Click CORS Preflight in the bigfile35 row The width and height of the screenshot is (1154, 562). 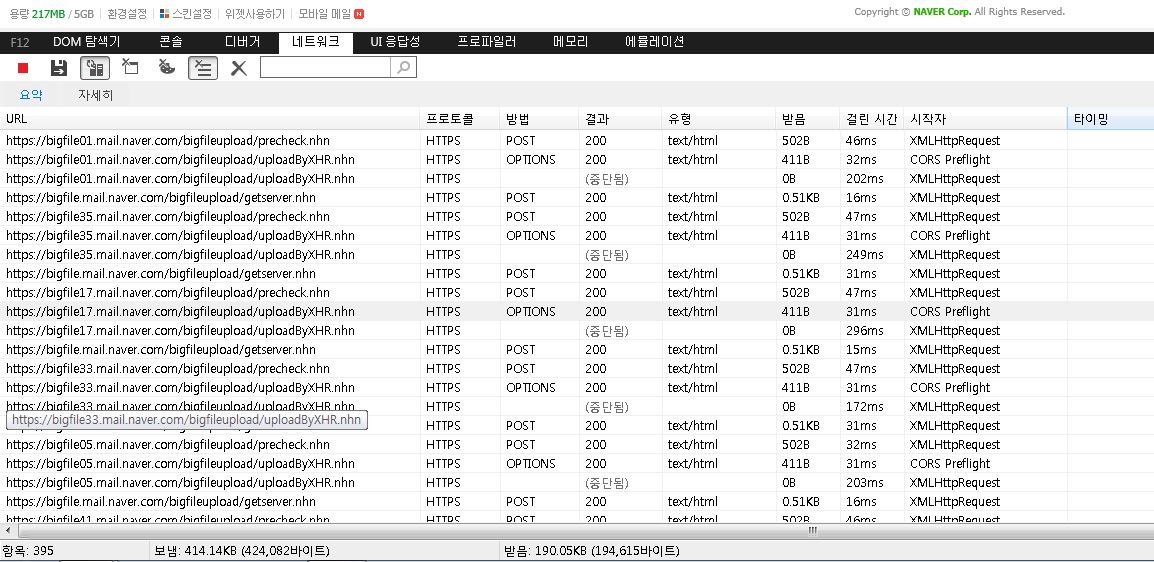point(950,235)
